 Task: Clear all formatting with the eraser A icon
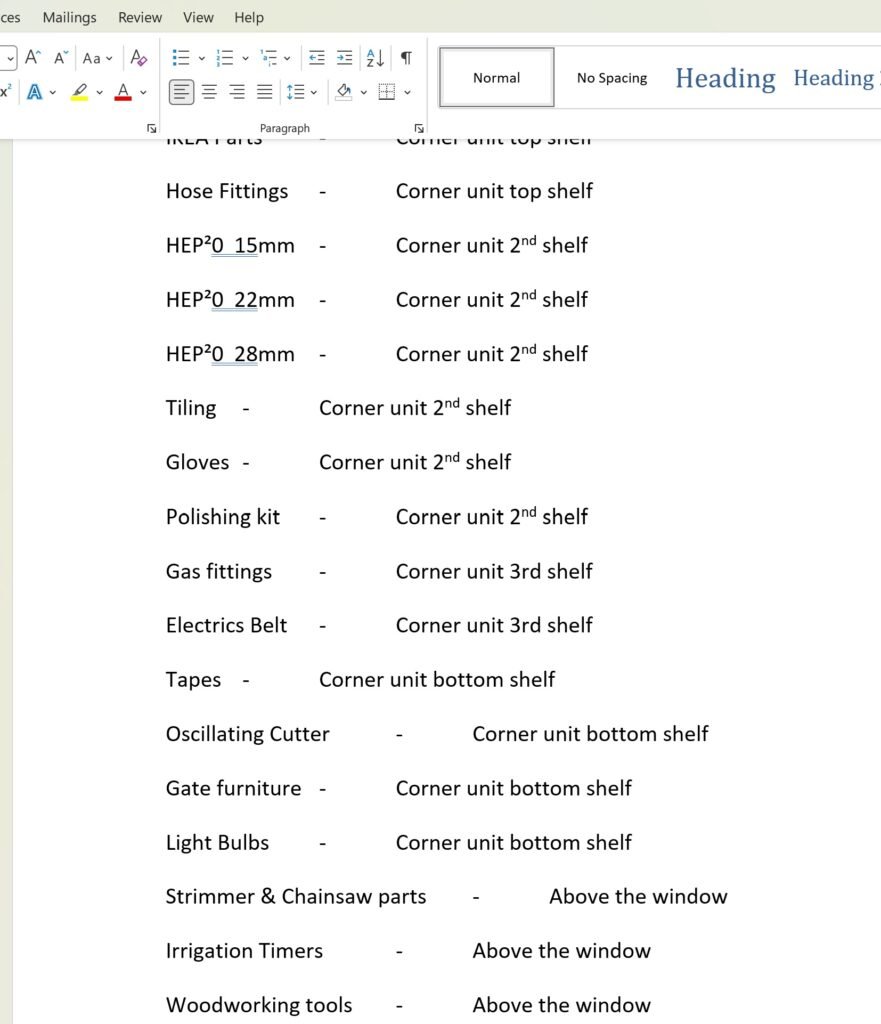pyautogui.click(x=138, y=57)
